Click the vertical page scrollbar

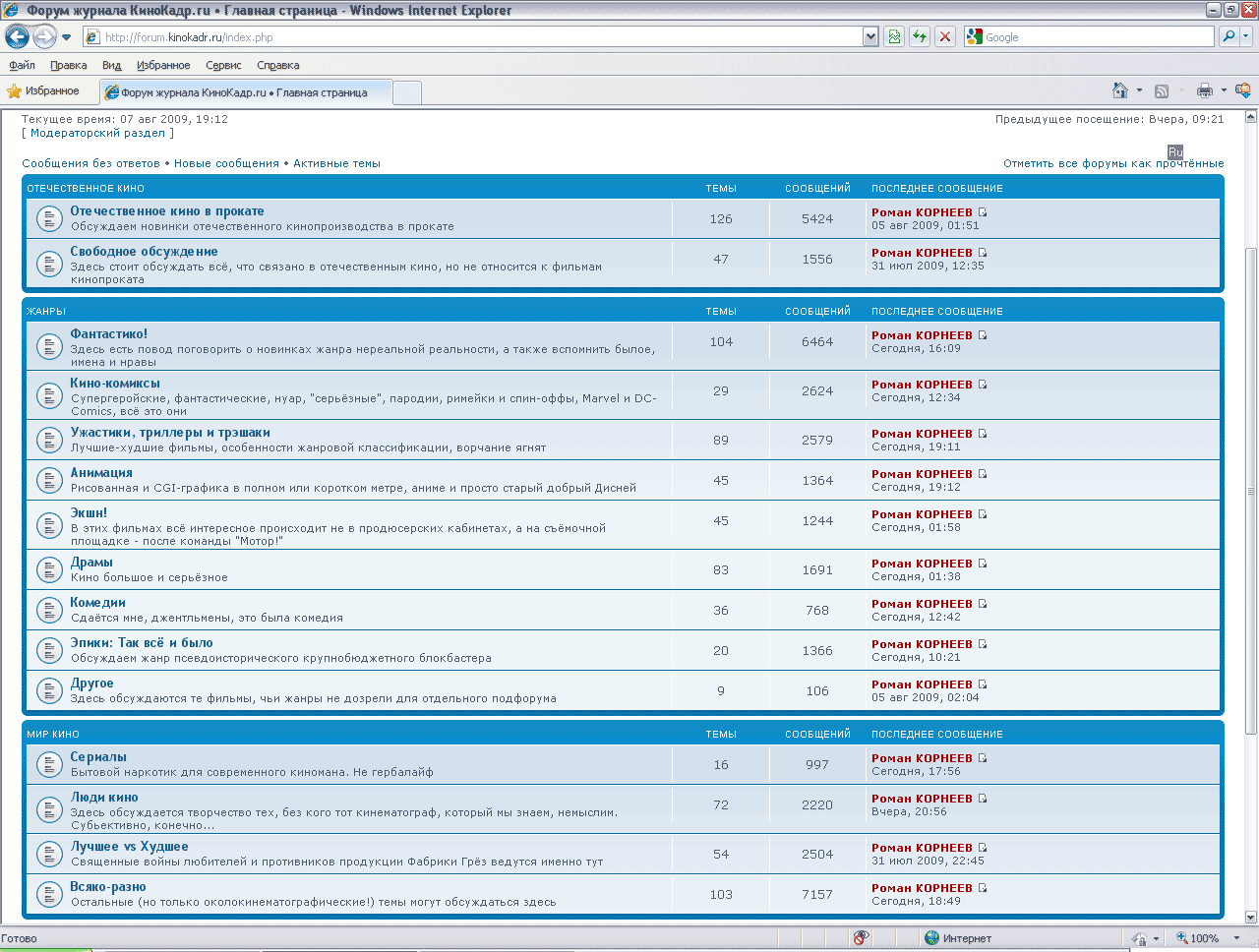(1251, 492)
